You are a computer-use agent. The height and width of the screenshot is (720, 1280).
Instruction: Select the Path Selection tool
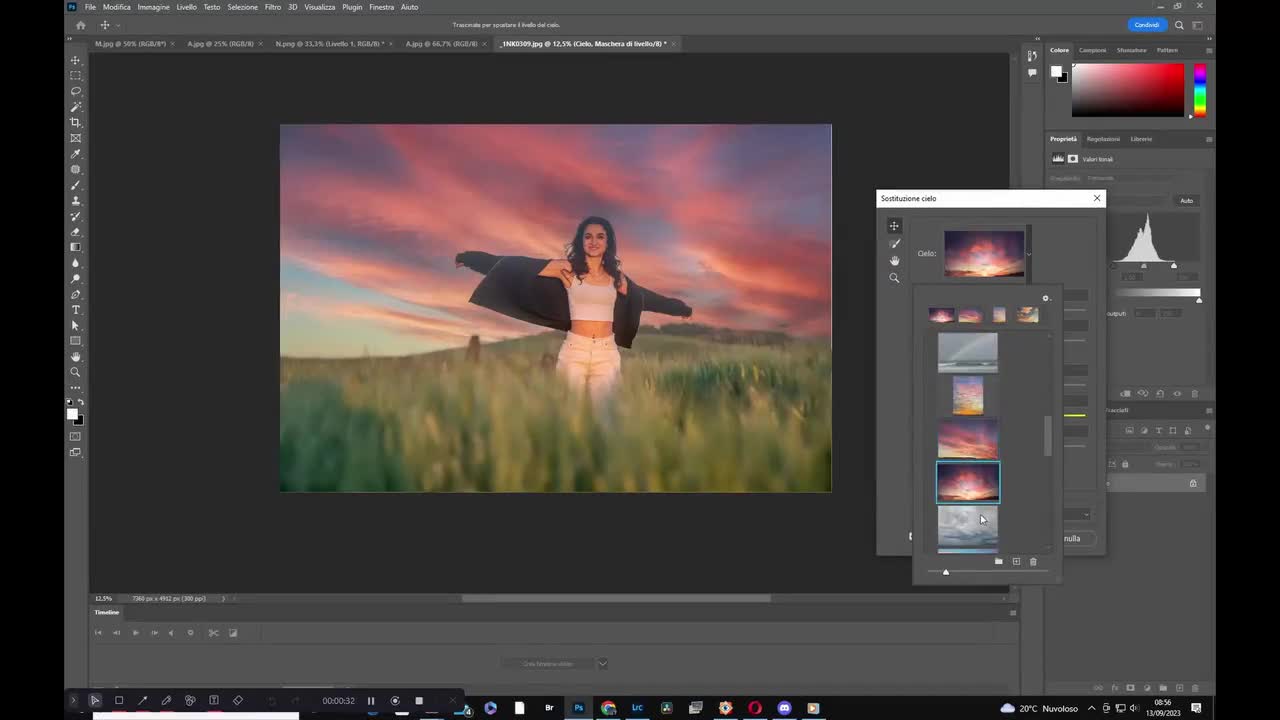point(75,325)
